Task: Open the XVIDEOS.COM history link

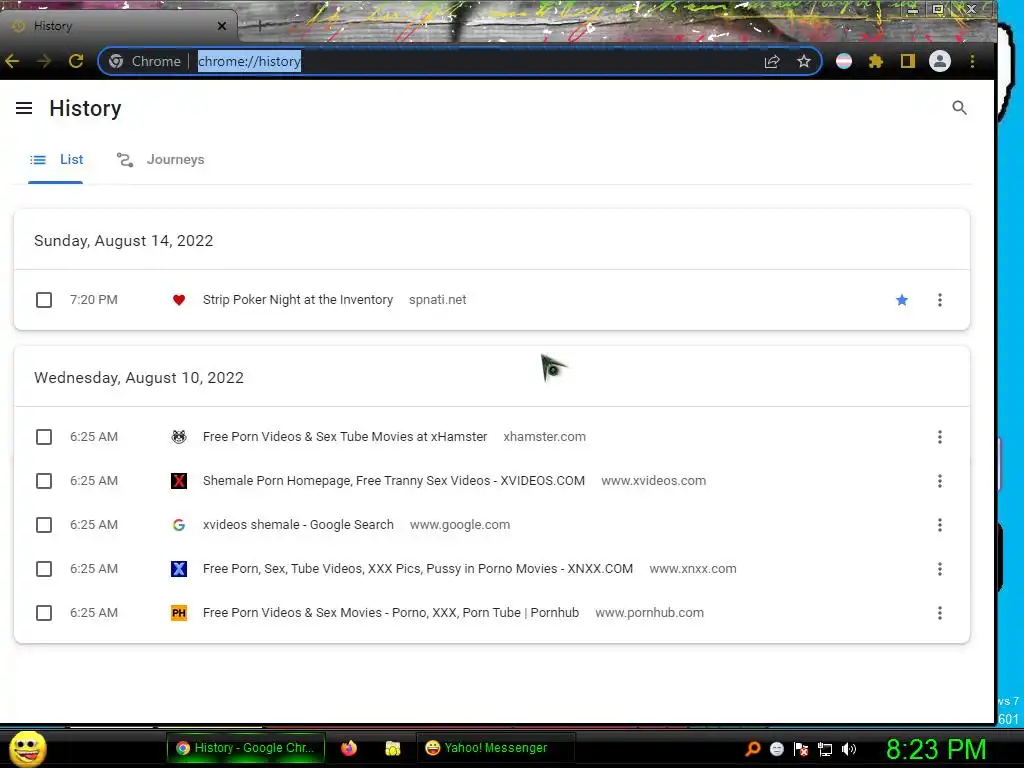Action: pyautogui.click(x=394, y=481)
